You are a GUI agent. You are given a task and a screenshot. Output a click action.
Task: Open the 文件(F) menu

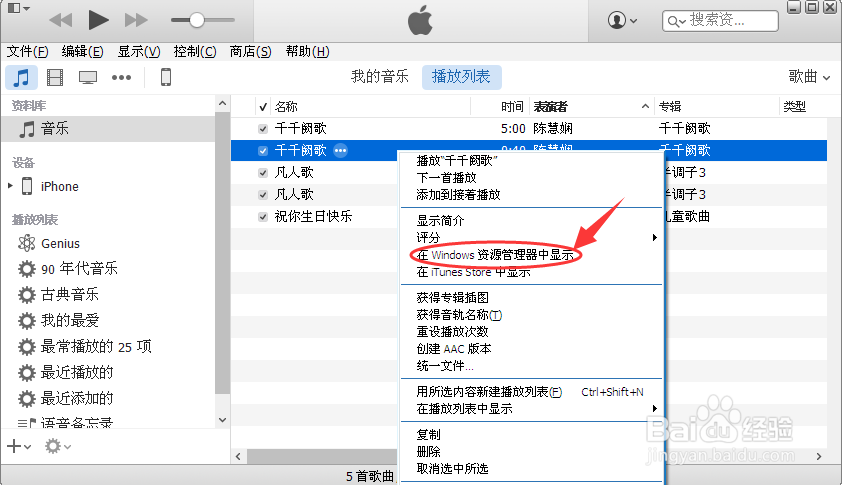tap(27, 52)
